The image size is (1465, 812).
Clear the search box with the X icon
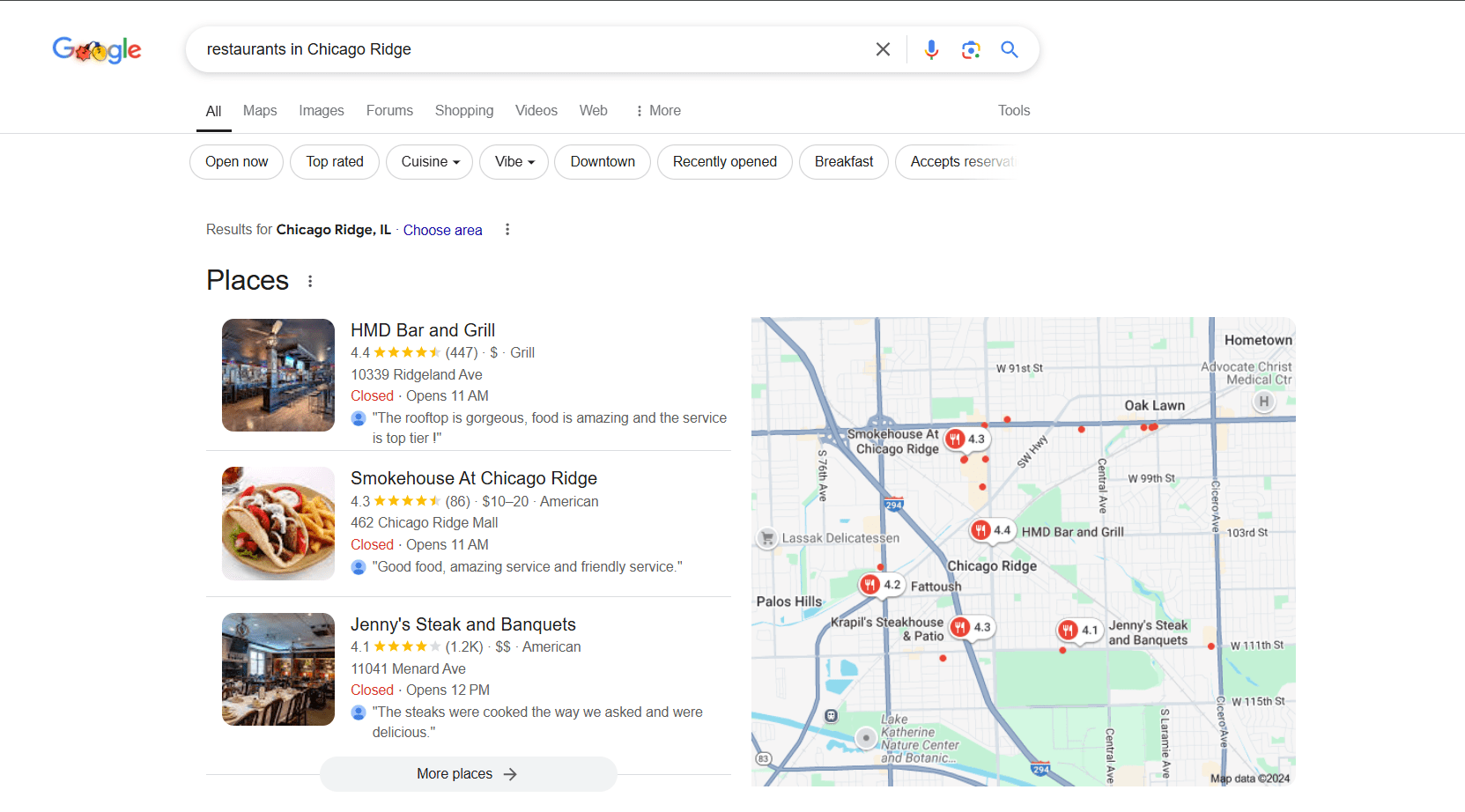tap(883, 49)
